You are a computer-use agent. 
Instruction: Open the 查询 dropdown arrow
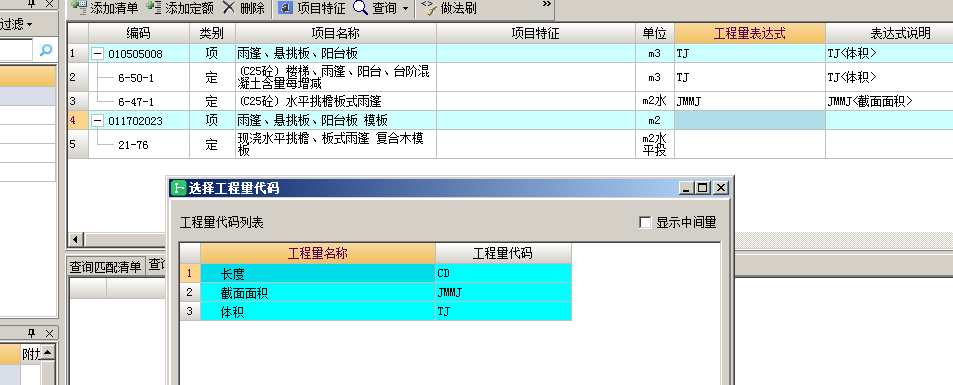[x=405, y=9]
